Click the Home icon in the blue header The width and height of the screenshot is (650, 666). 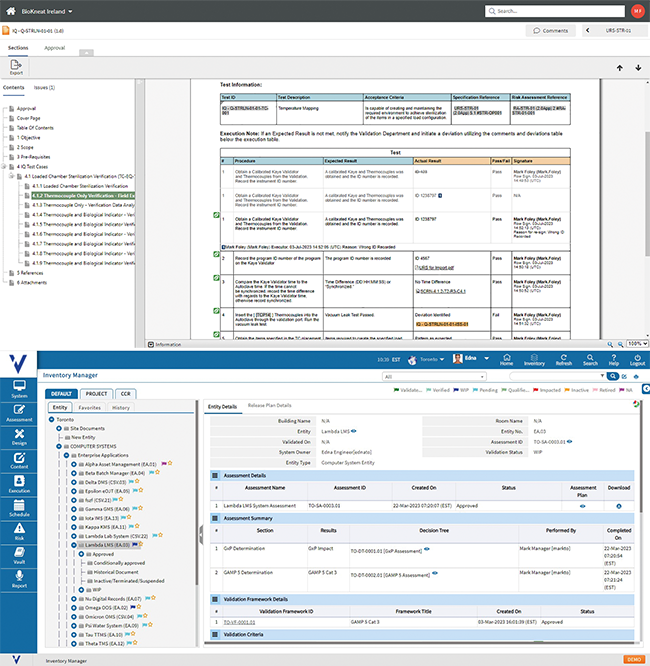[506, 360]
